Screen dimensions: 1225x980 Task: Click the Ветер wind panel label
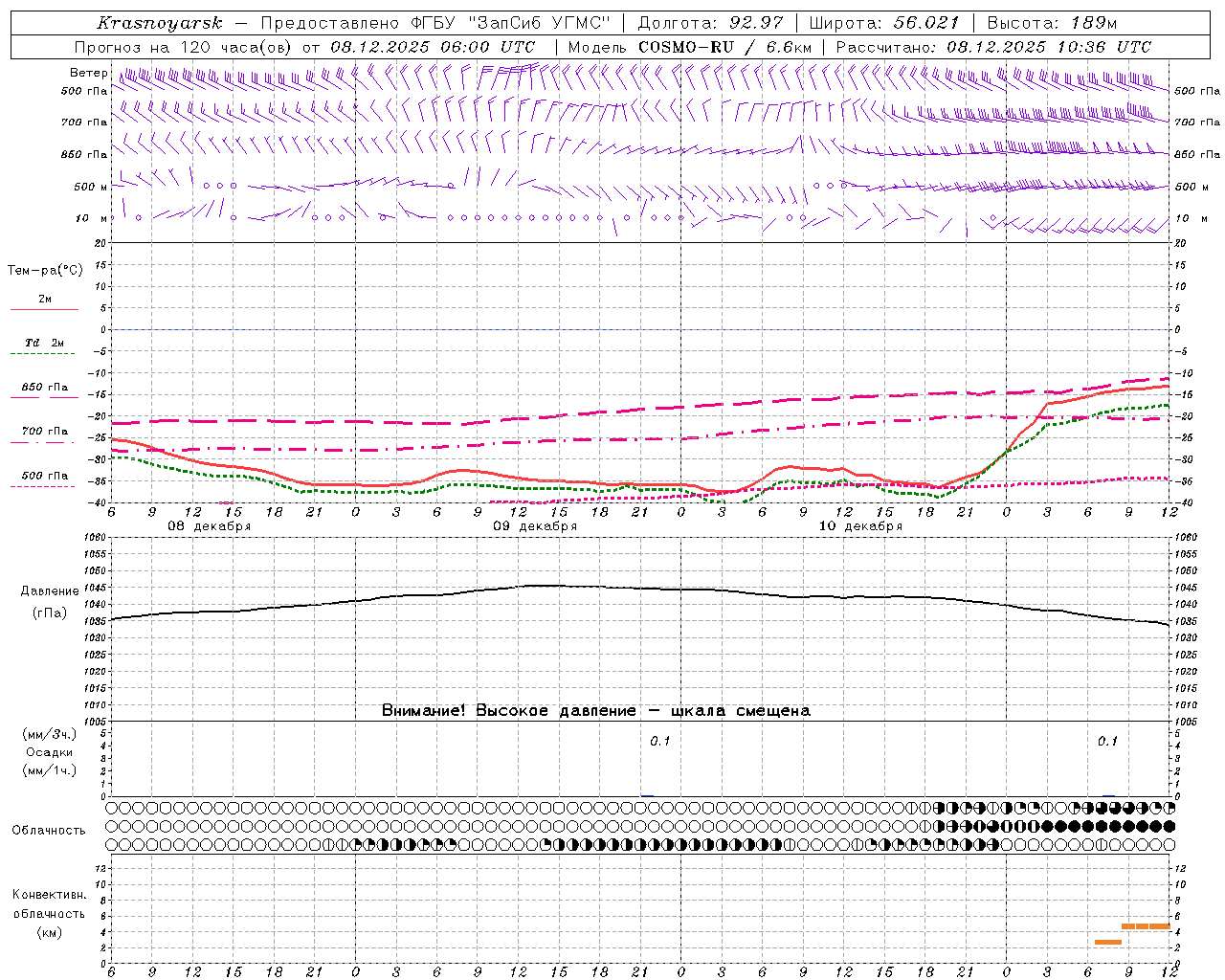88,73
